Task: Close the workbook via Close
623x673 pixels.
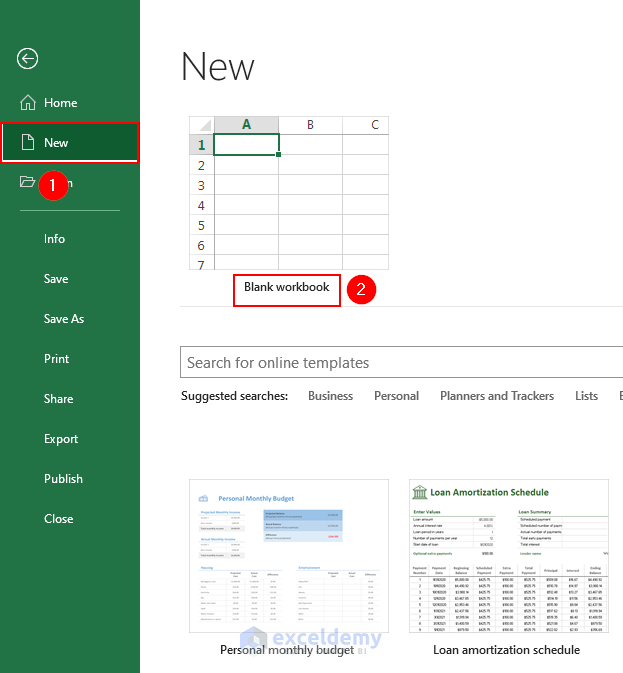Action: point(58,518)
